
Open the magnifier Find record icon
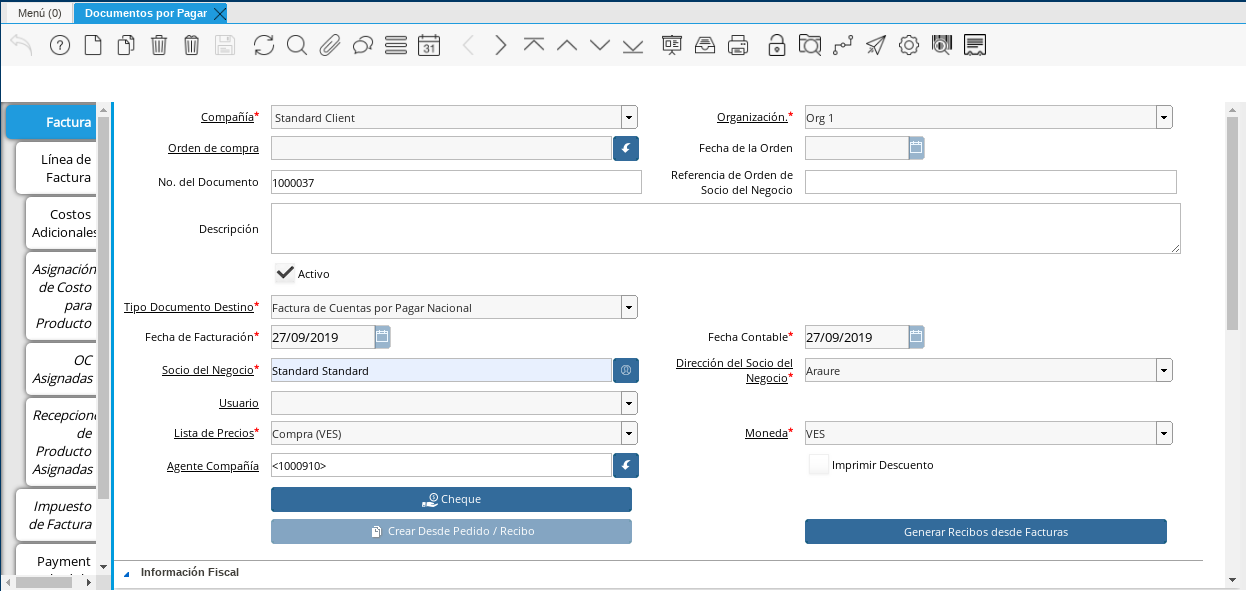(x=296, y=45)
